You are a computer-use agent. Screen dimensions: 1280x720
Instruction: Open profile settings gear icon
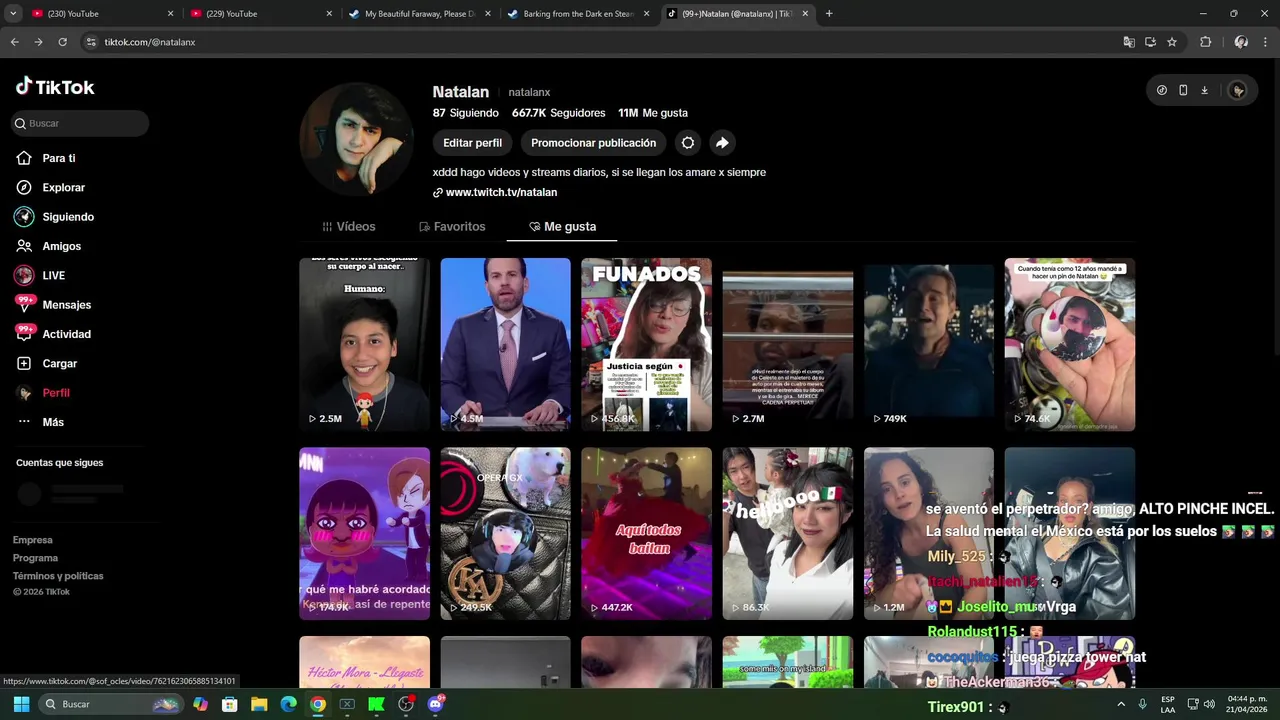click(688, 143)
